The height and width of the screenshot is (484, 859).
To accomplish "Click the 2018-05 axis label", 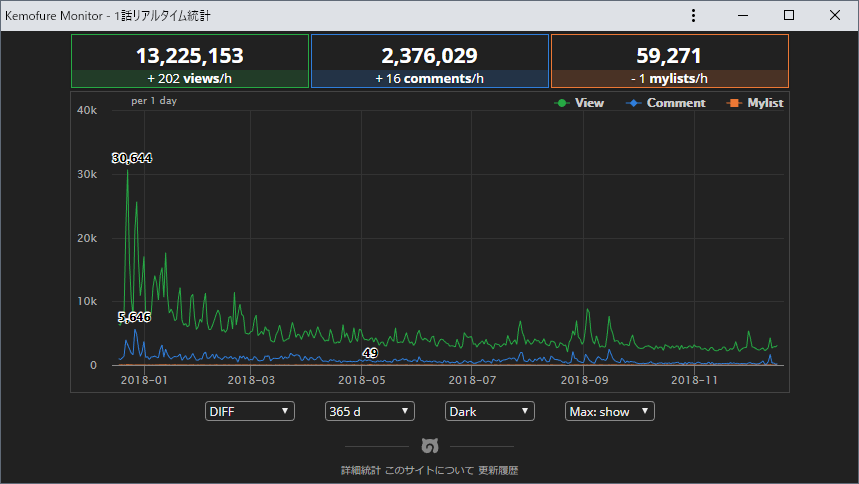I will 362,380.
